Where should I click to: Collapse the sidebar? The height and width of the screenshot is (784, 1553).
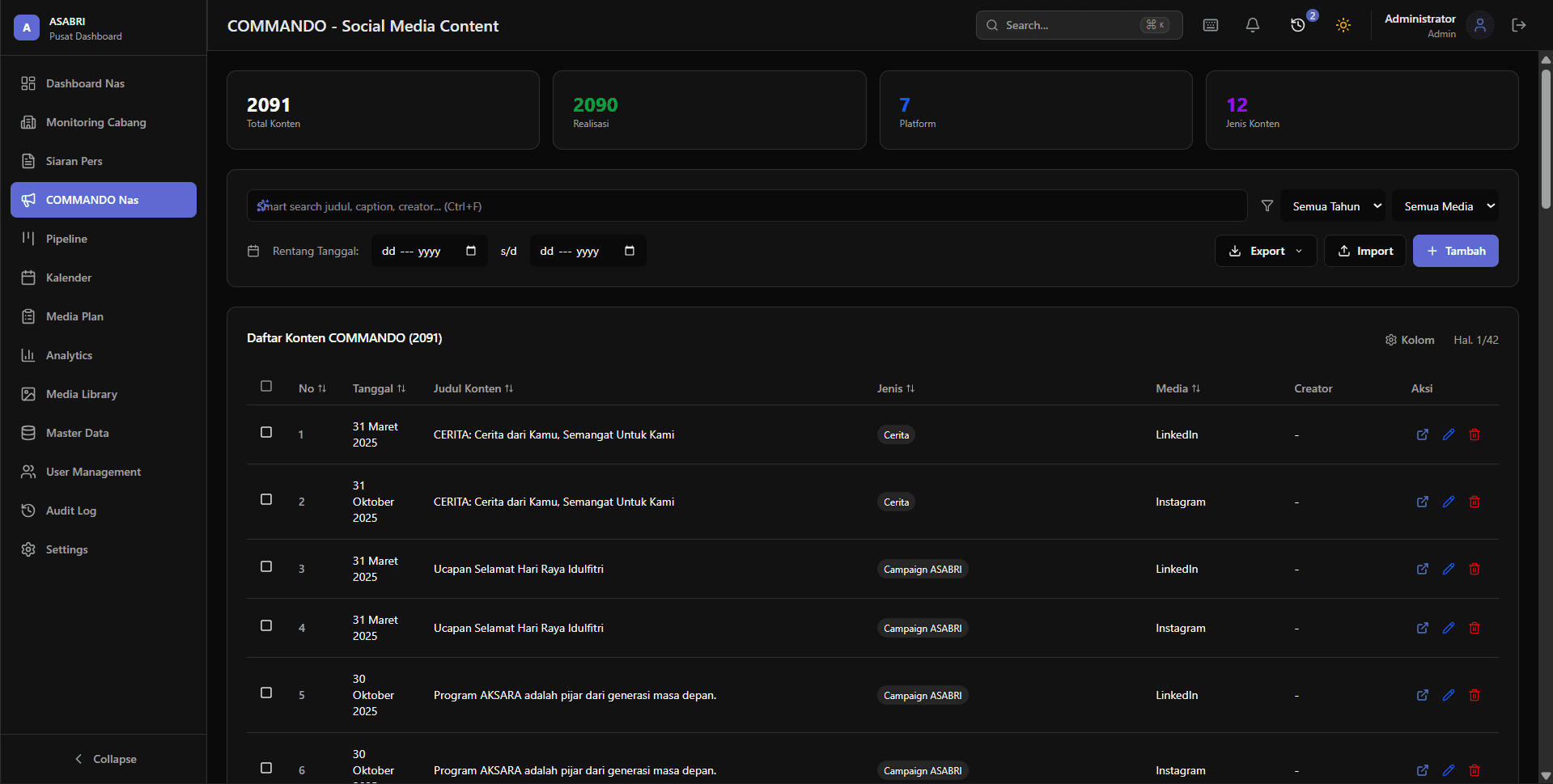tap(104, 759)
